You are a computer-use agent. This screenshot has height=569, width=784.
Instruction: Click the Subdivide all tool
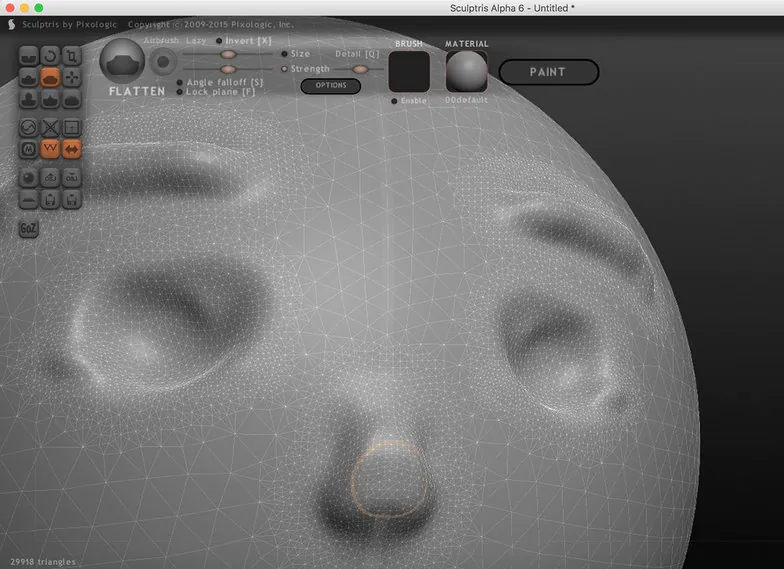coord(72,128)
